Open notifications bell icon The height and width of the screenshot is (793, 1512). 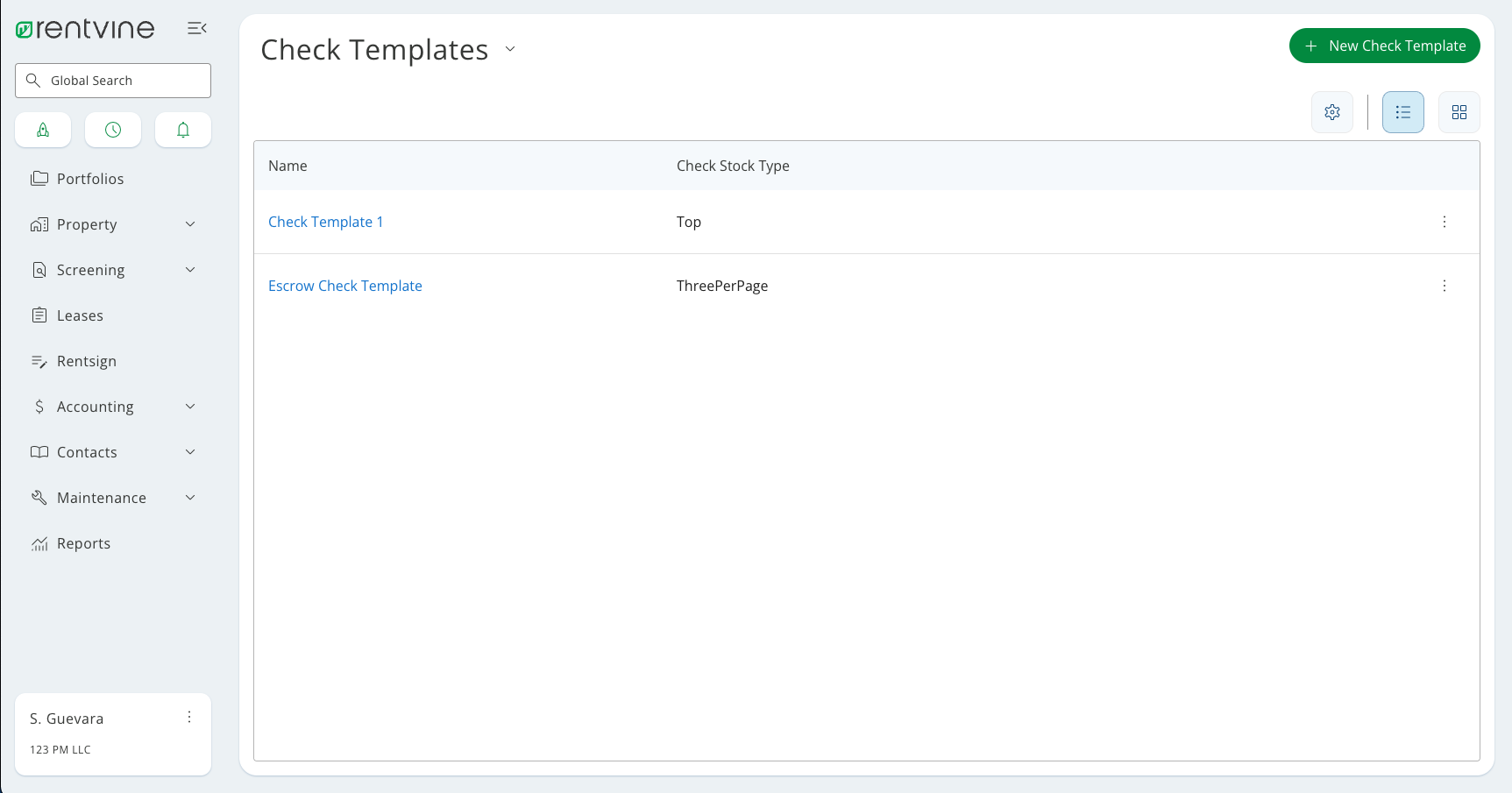[x=182, y=130]
